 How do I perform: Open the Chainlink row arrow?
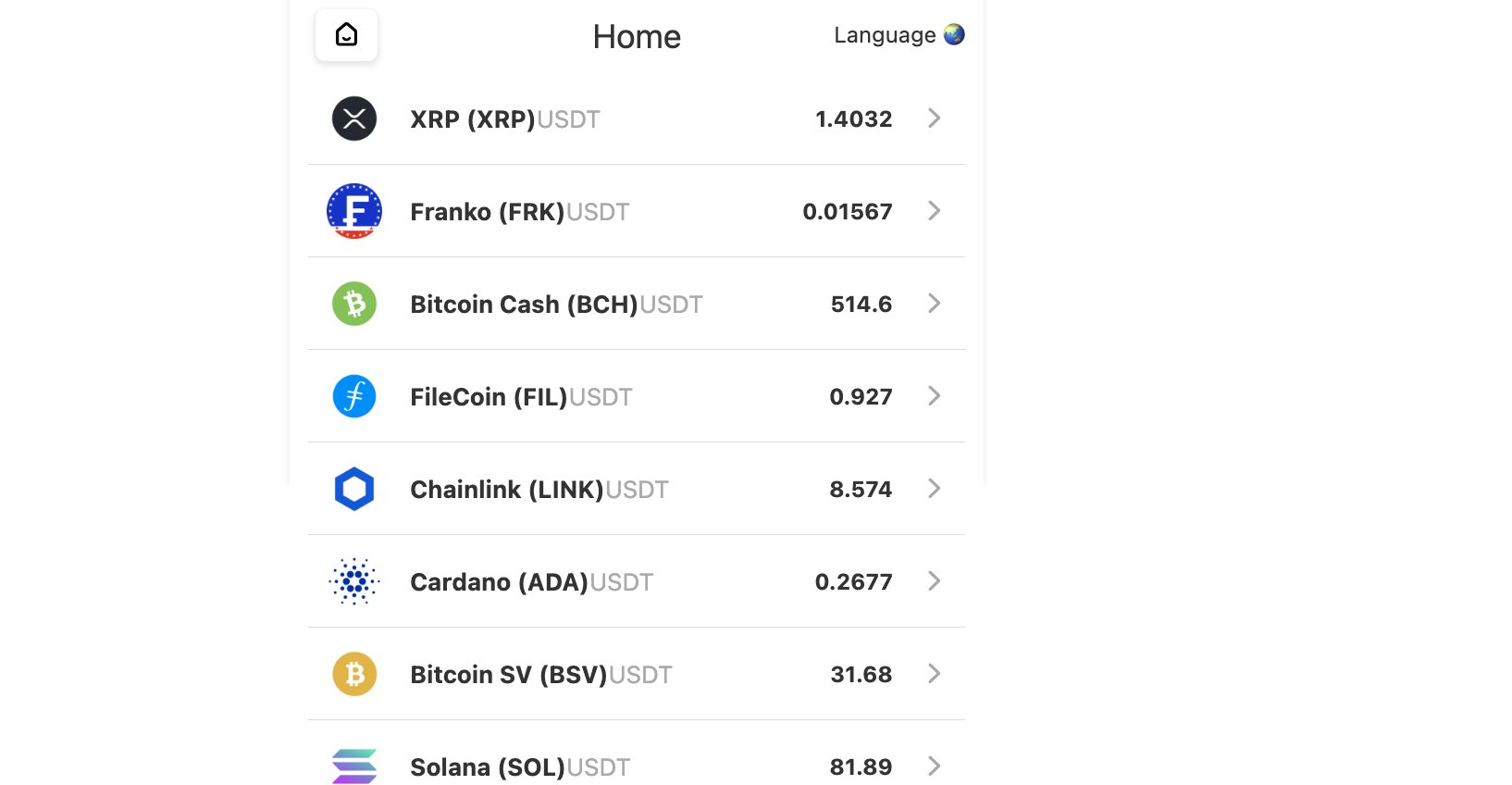pos(934,489)
